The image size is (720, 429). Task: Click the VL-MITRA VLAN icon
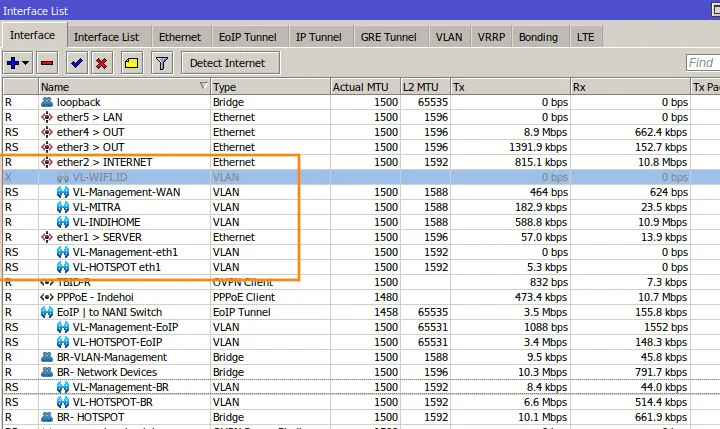coord(63,207)
